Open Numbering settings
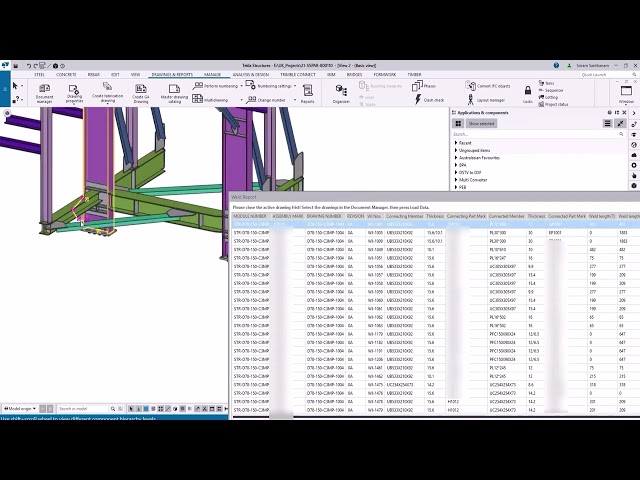This screenshot has width=640, height=480. [x=269, y=86]
